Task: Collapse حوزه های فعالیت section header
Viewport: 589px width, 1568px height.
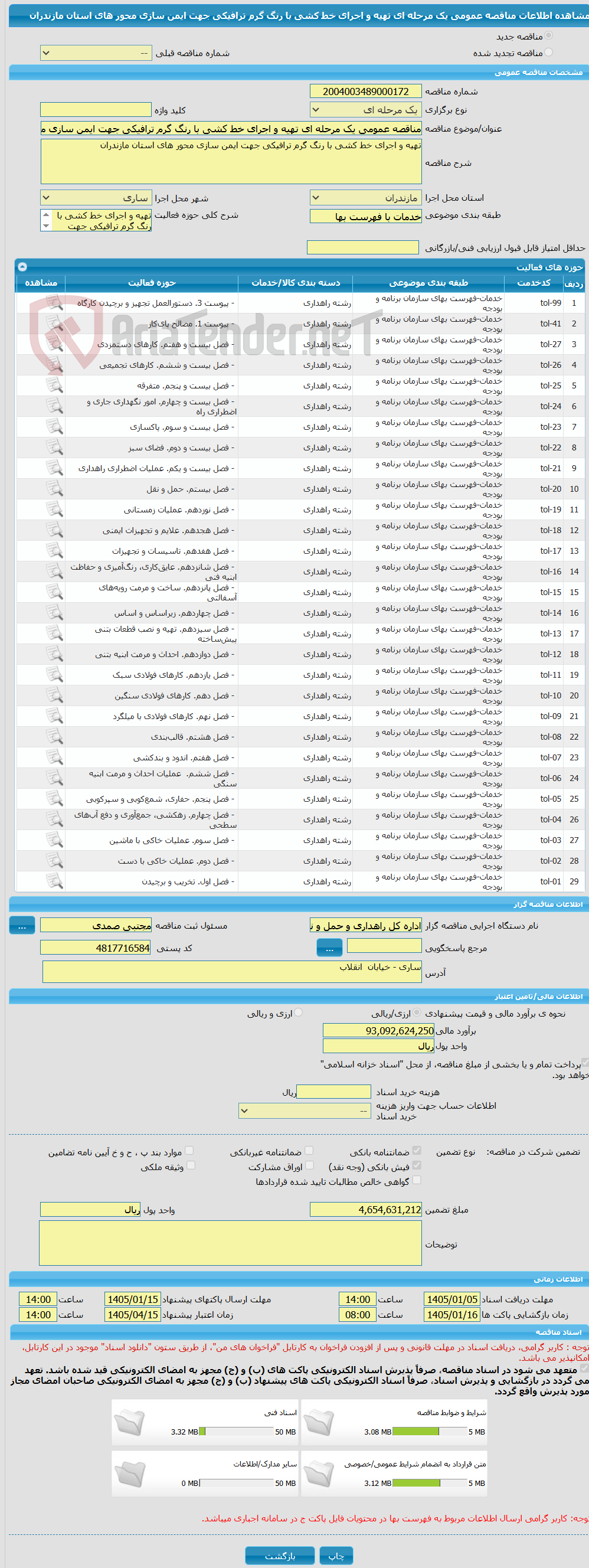Action: point(22,267)
